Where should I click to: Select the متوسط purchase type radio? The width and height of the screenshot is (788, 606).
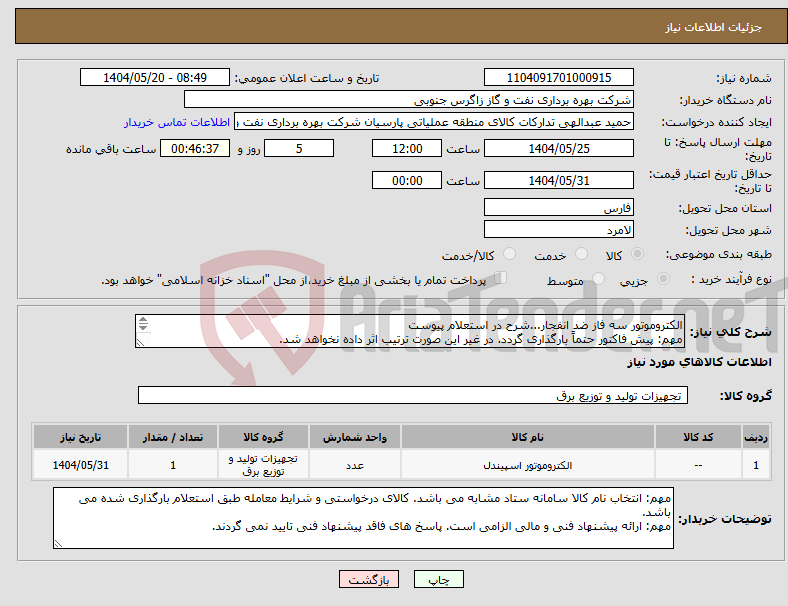click(x=598, y=278)
